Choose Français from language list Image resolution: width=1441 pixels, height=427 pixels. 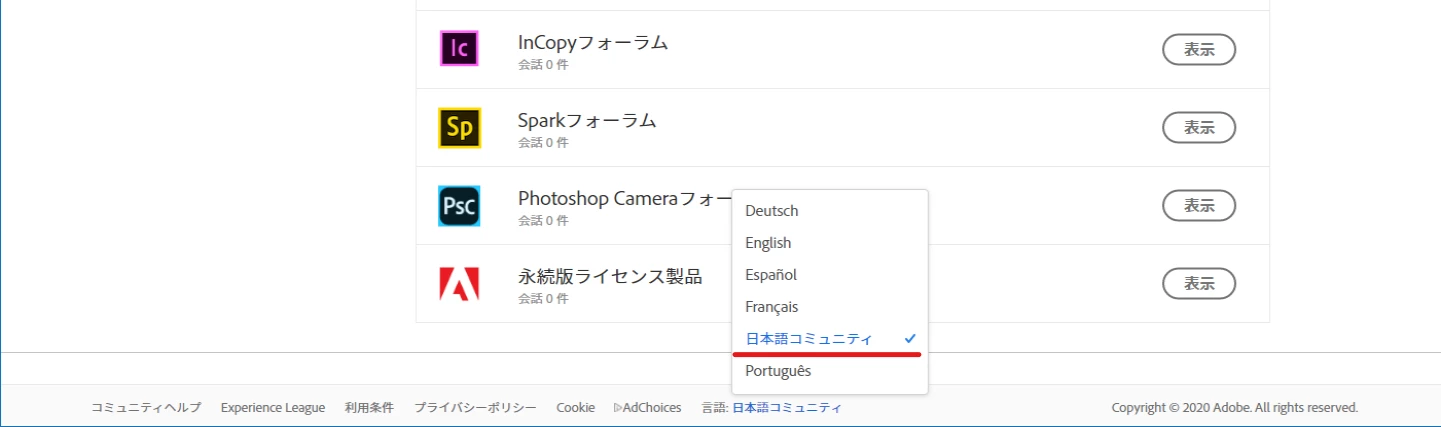pyautogui.click(x=830, y=307)
